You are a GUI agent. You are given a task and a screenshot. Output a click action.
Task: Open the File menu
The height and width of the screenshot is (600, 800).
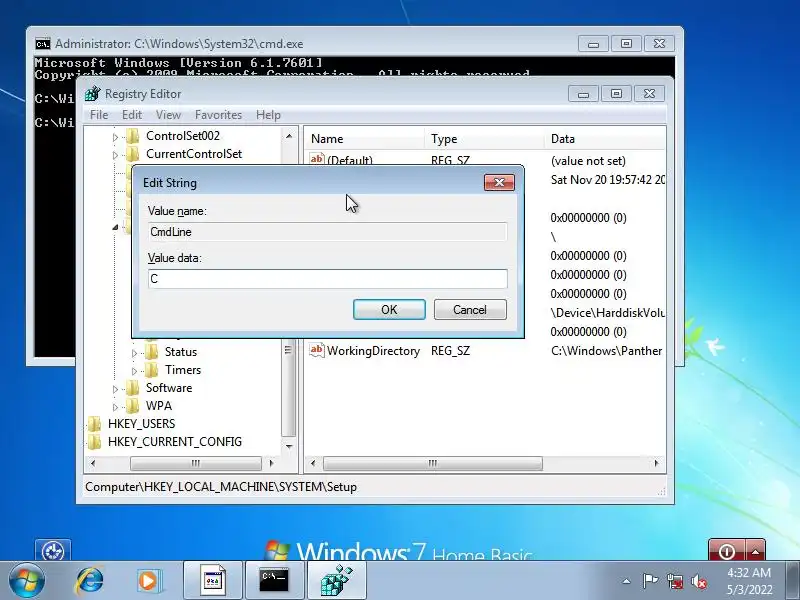(98, 115)
